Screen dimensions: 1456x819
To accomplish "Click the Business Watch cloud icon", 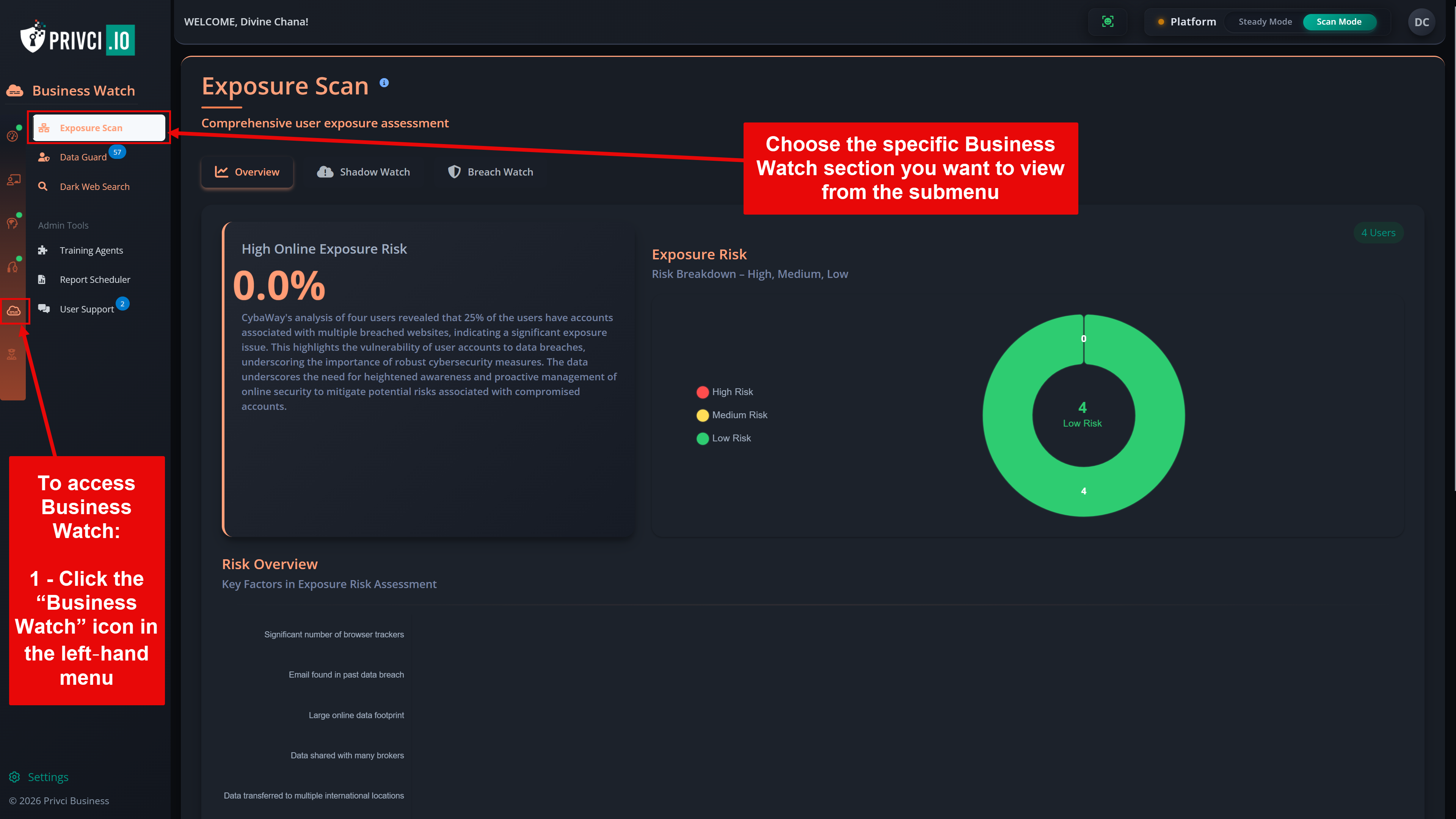I will 14,310.
